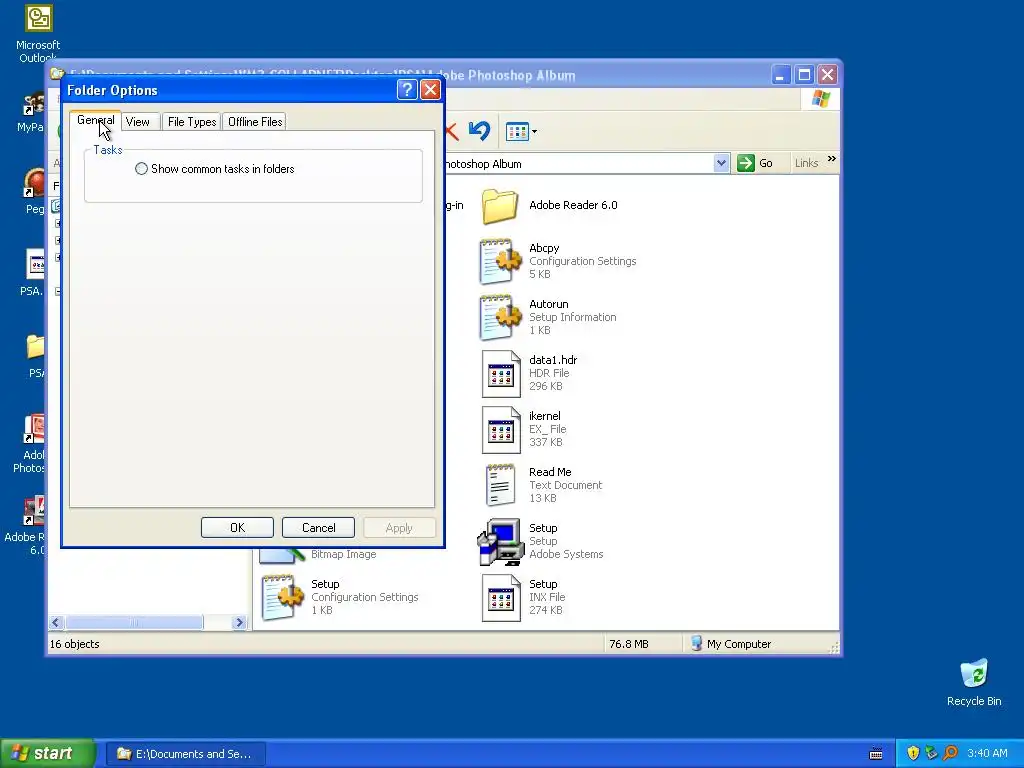Select the Autorun setup information icon

click(500, 317)
